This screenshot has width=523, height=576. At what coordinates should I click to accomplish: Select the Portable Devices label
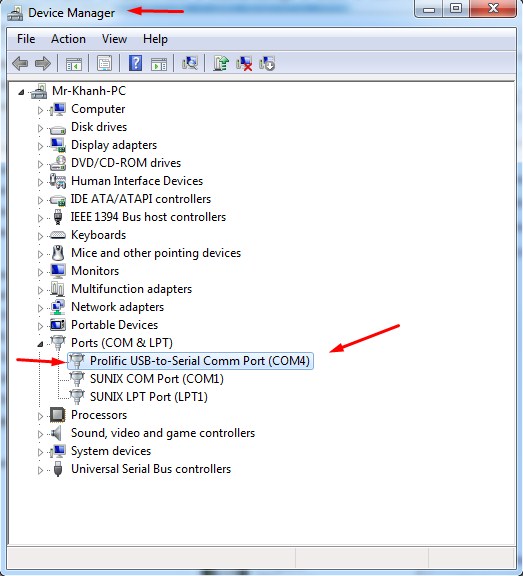[115, 325]
